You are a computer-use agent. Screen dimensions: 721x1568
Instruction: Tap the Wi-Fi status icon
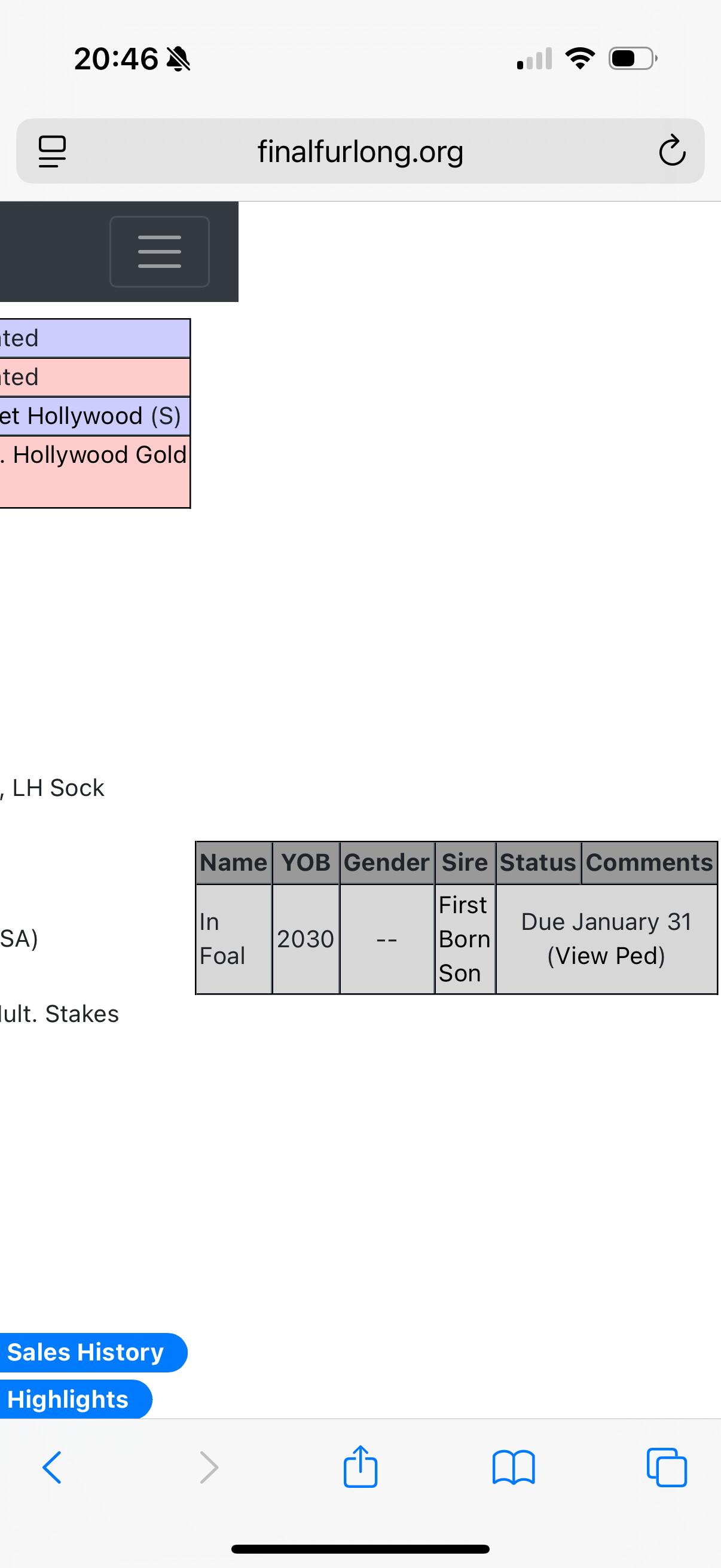click(x=580, y=59)
